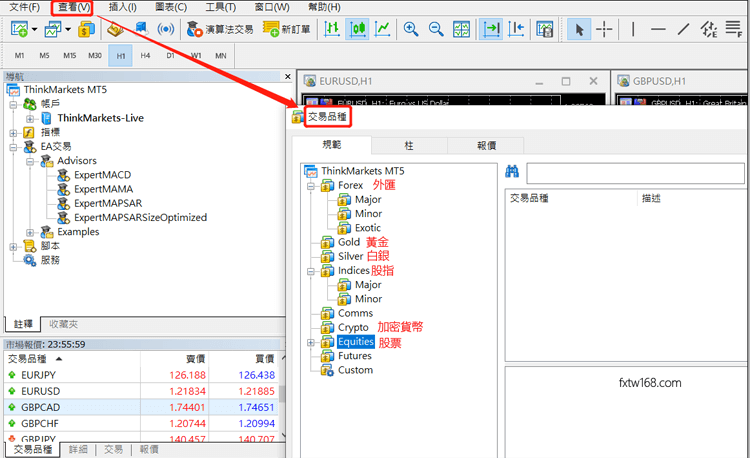Viewport: 750px width, 458px height.
Task: Click the zoom in magnifier icon
Action: (410, 30)
